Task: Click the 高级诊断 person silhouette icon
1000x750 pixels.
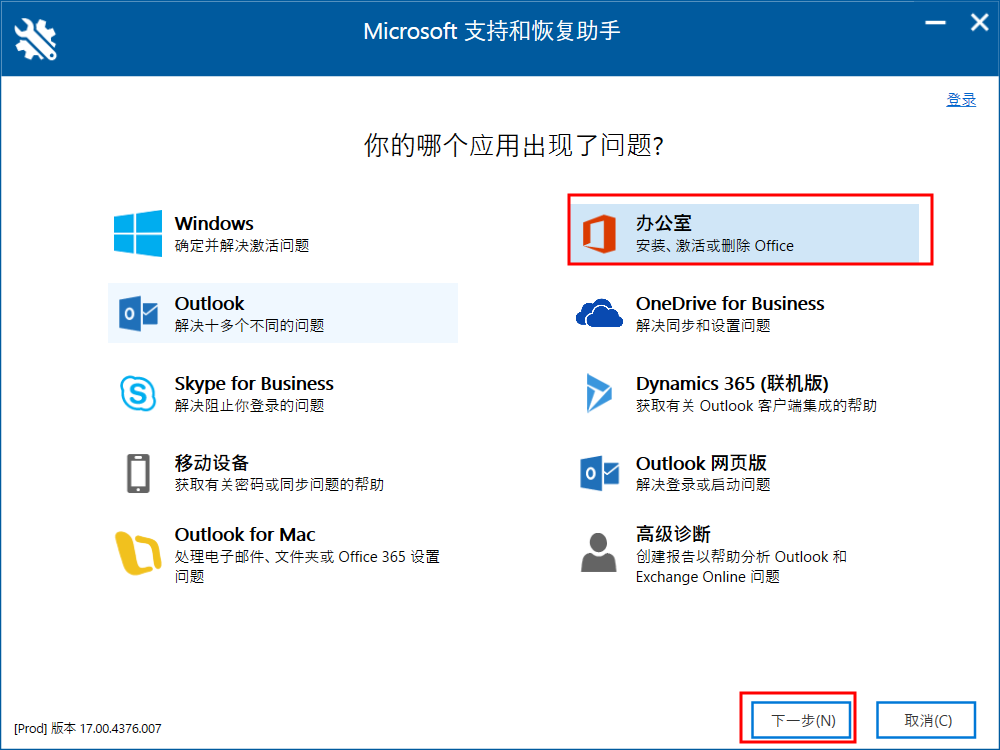Action: [599, 552]
